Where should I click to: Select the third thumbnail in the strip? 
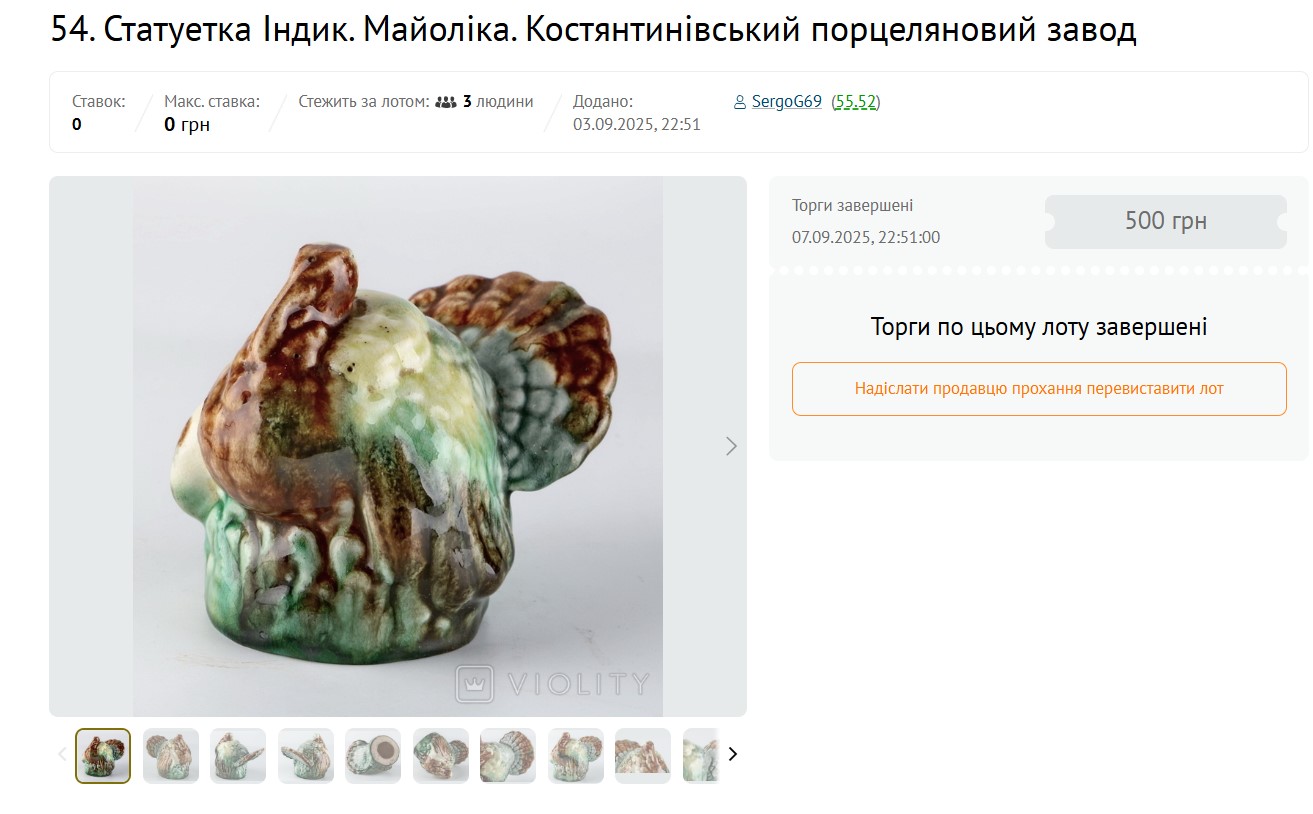[238, 756]
